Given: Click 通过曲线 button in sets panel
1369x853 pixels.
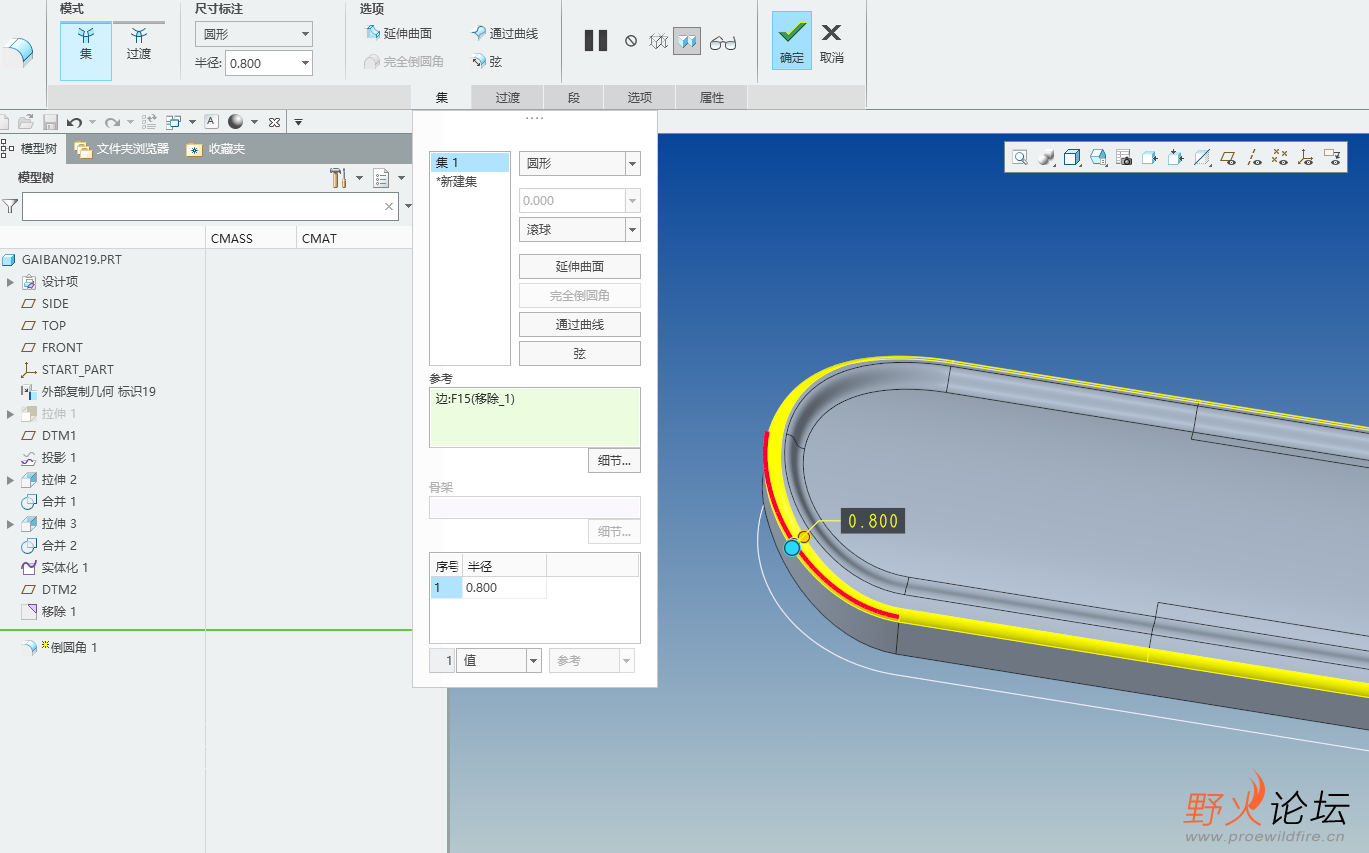Looking at the screenshot, I should (x=580, y=325).
